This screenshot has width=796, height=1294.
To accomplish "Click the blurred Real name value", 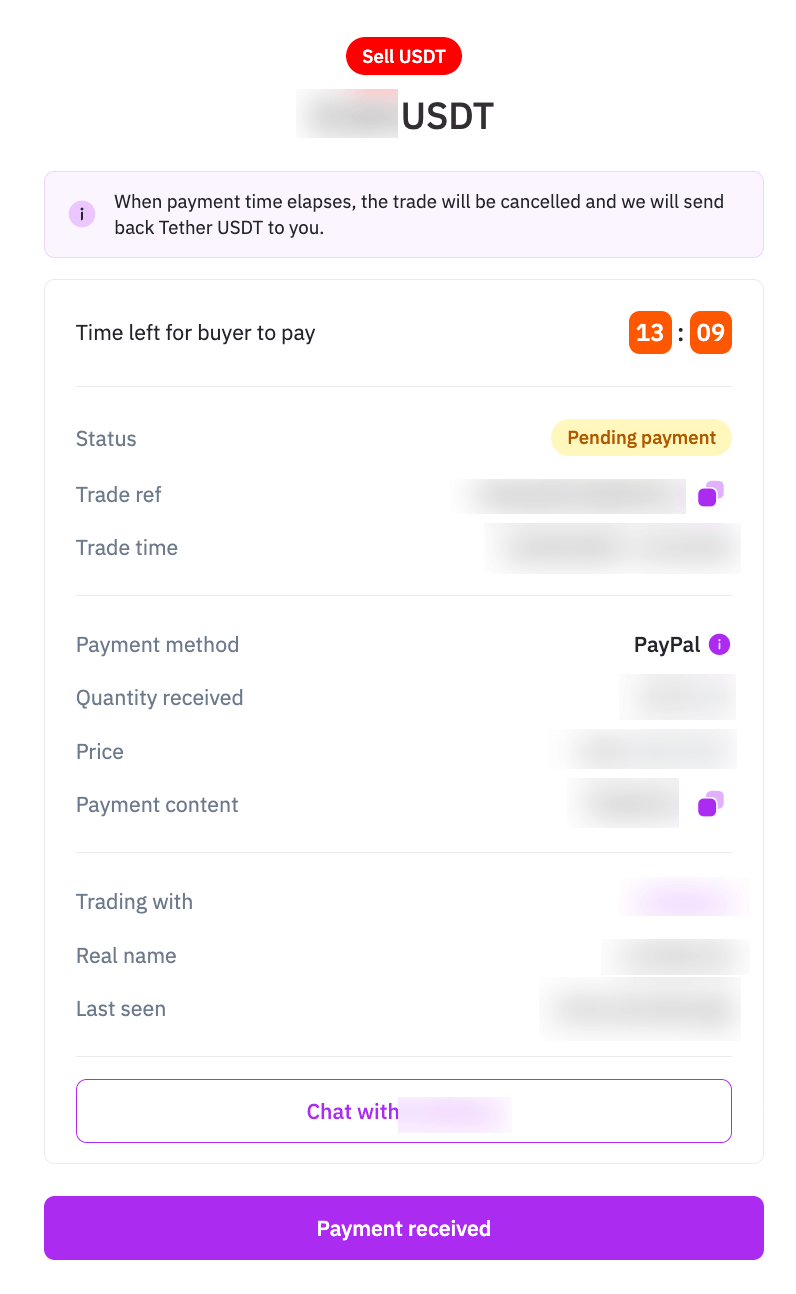I will [x=676, y=956].
